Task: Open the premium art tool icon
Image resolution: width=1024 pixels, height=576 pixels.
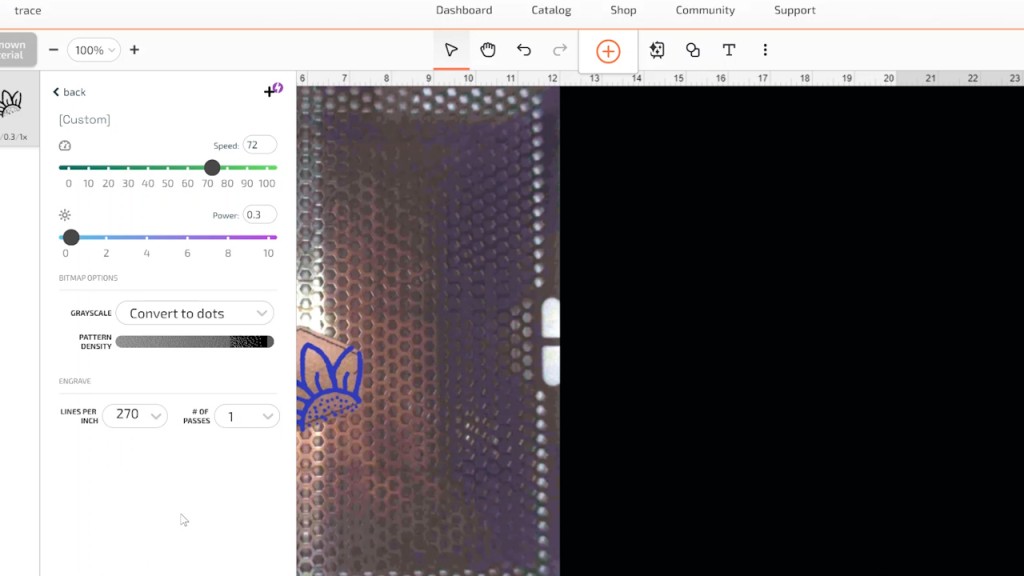Action: click(x=657, y=50)
